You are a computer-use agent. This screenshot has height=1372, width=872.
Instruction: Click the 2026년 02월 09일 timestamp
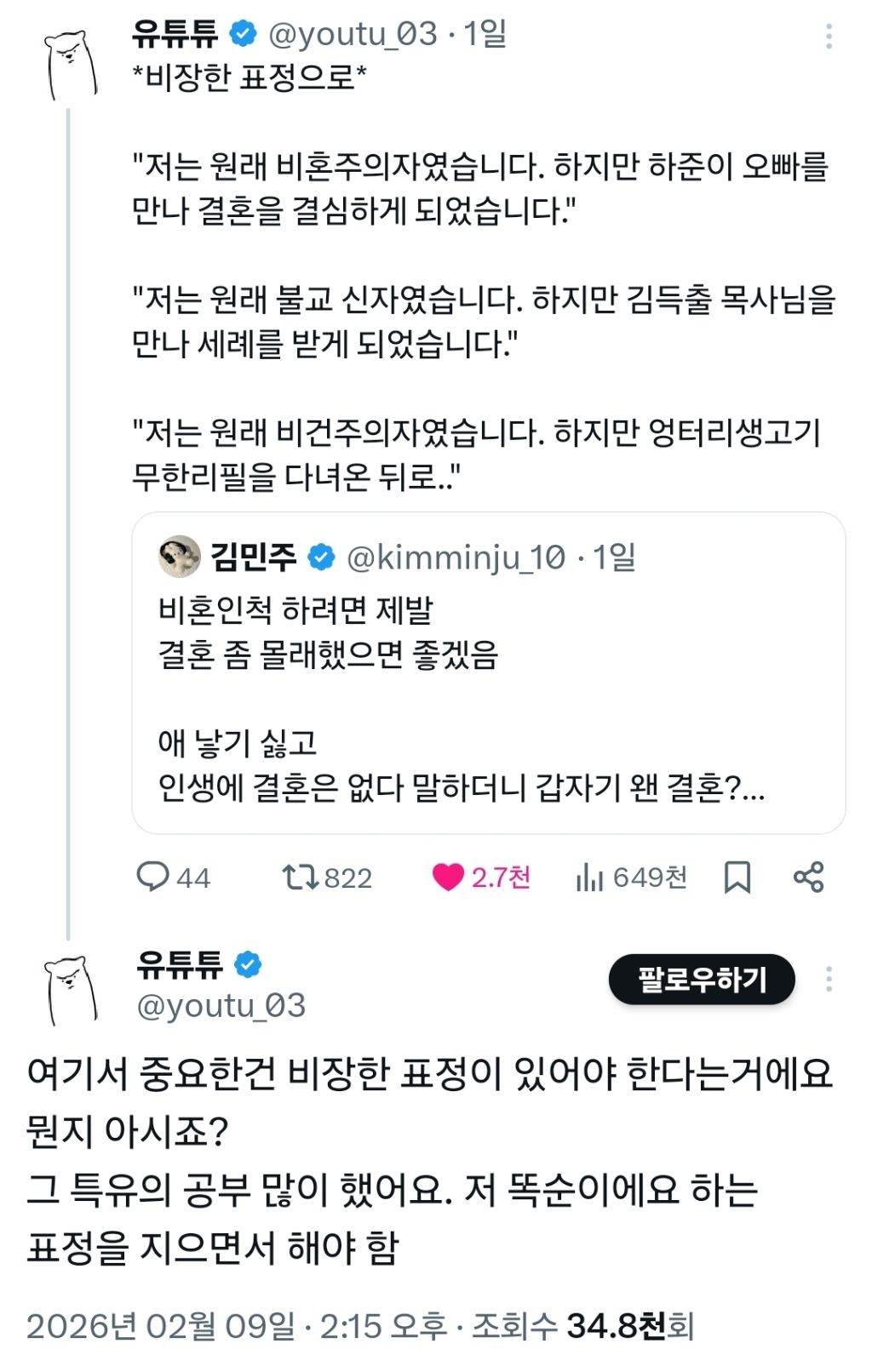click(161, 1326)
